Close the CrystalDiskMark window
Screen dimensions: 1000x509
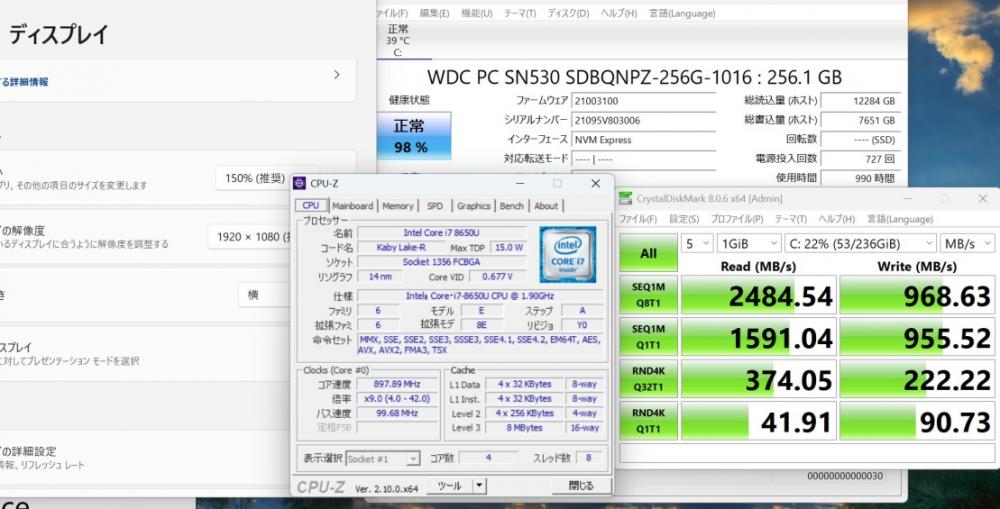tap(982, 199)
